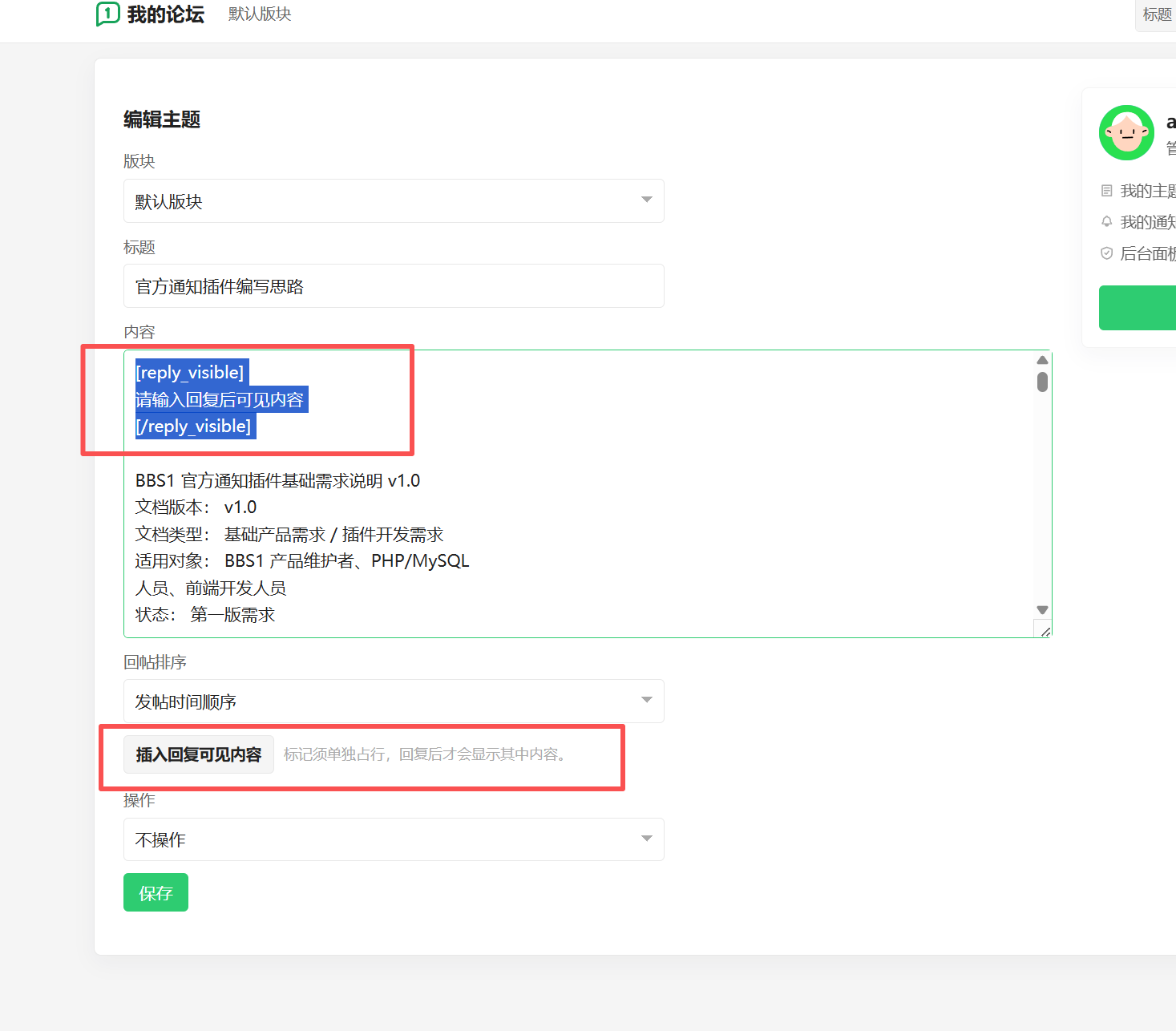Click the textarea resize grip handle
This screenshot has height=1031, width=1176.
coord(1045,631)
